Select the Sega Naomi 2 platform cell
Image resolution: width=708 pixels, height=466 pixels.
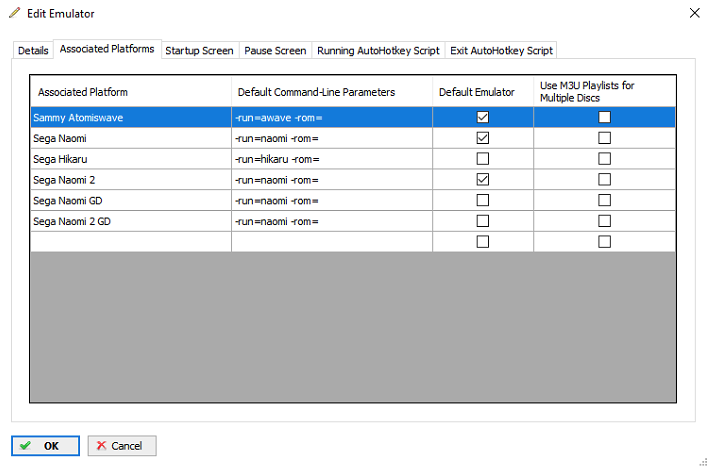131,180
